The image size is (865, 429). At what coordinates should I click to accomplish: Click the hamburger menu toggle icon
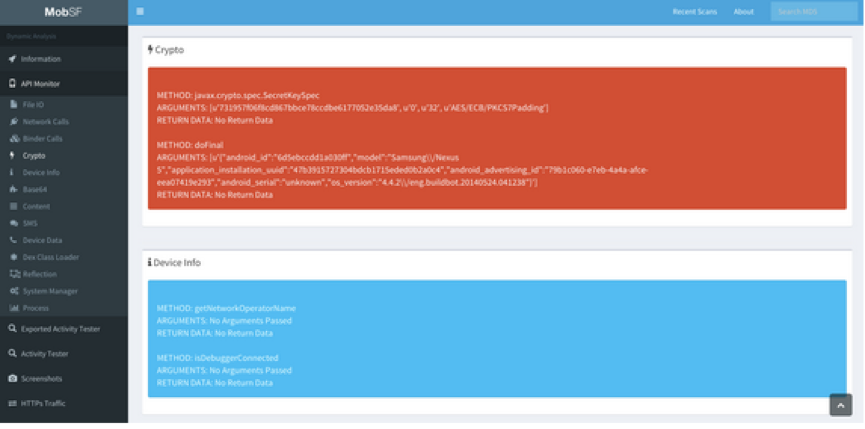click(x=140, y=11)
